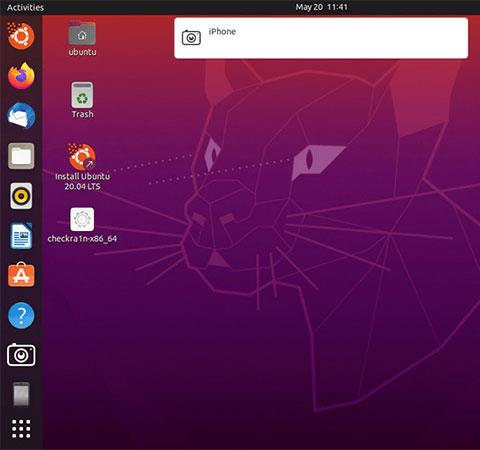480x450 pixels.
Task: Open Ubuntu Software store icon
Action: (x=21, y=274)
